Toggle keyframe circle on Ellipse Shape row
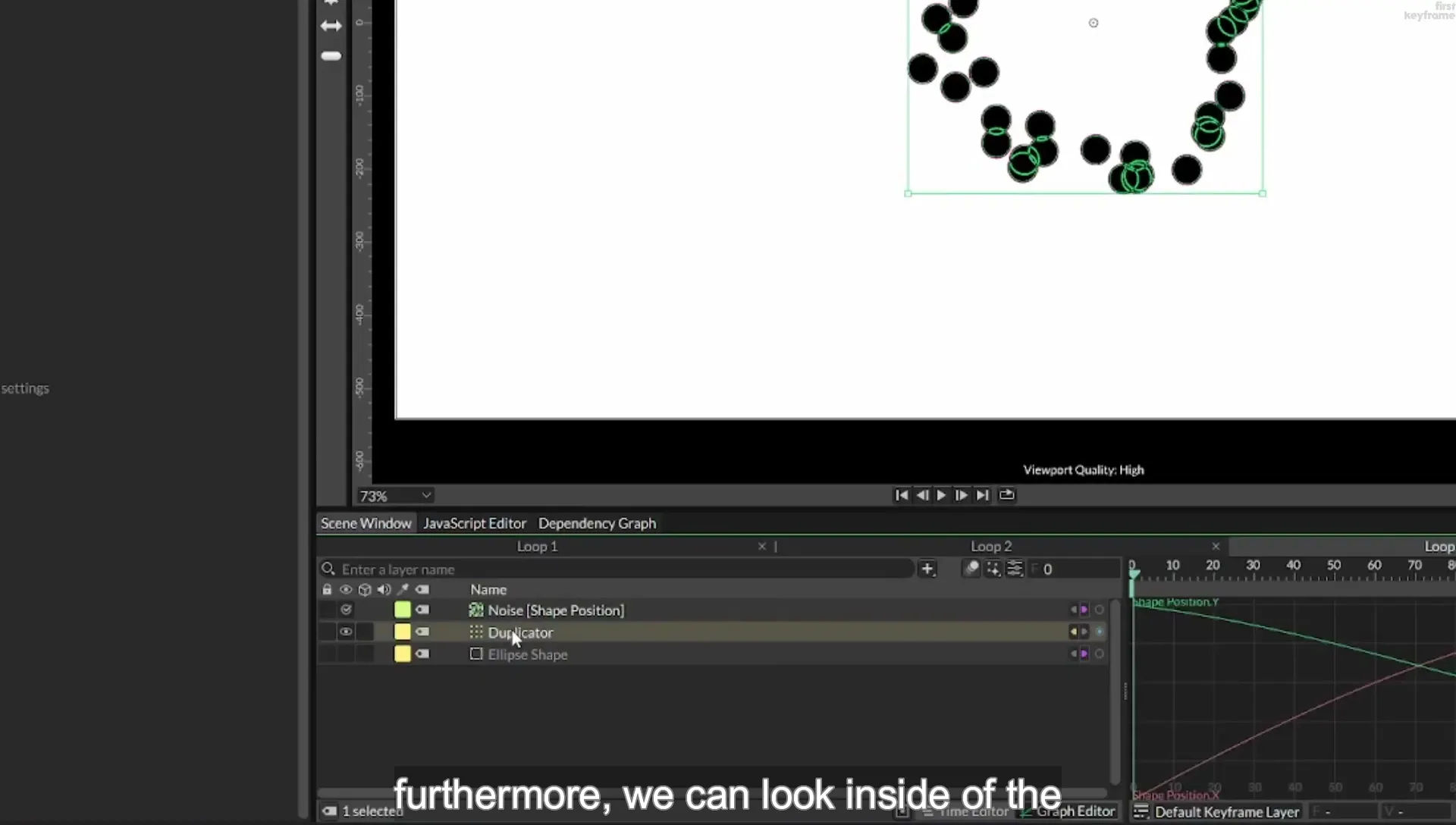 pos(1099,654)
